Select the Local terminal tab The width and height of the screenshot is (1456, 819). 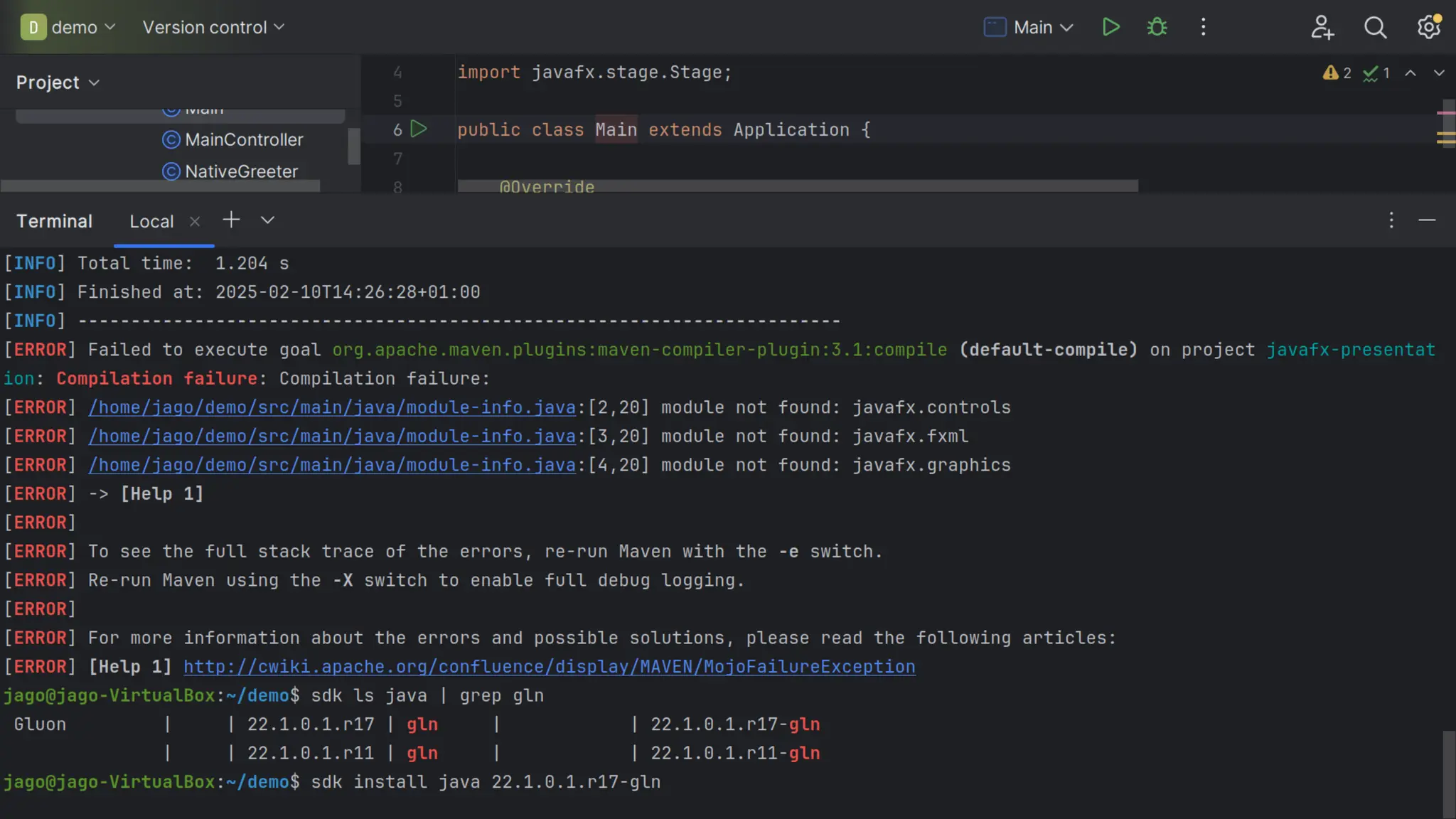[151, 221]
